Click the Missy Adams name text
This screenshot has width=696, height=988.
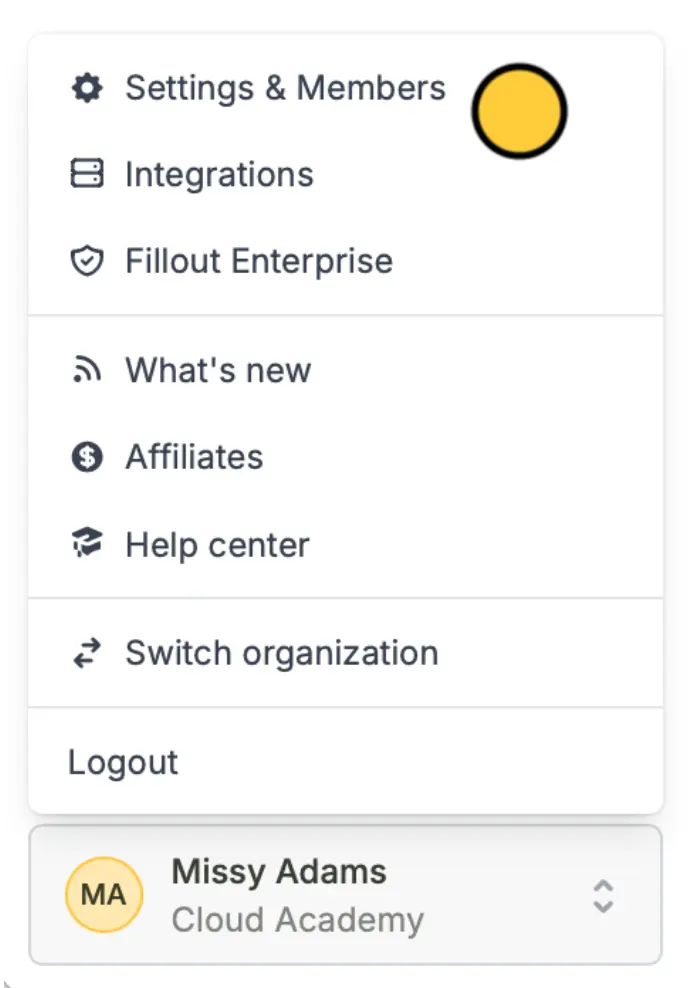pos(279,872)
